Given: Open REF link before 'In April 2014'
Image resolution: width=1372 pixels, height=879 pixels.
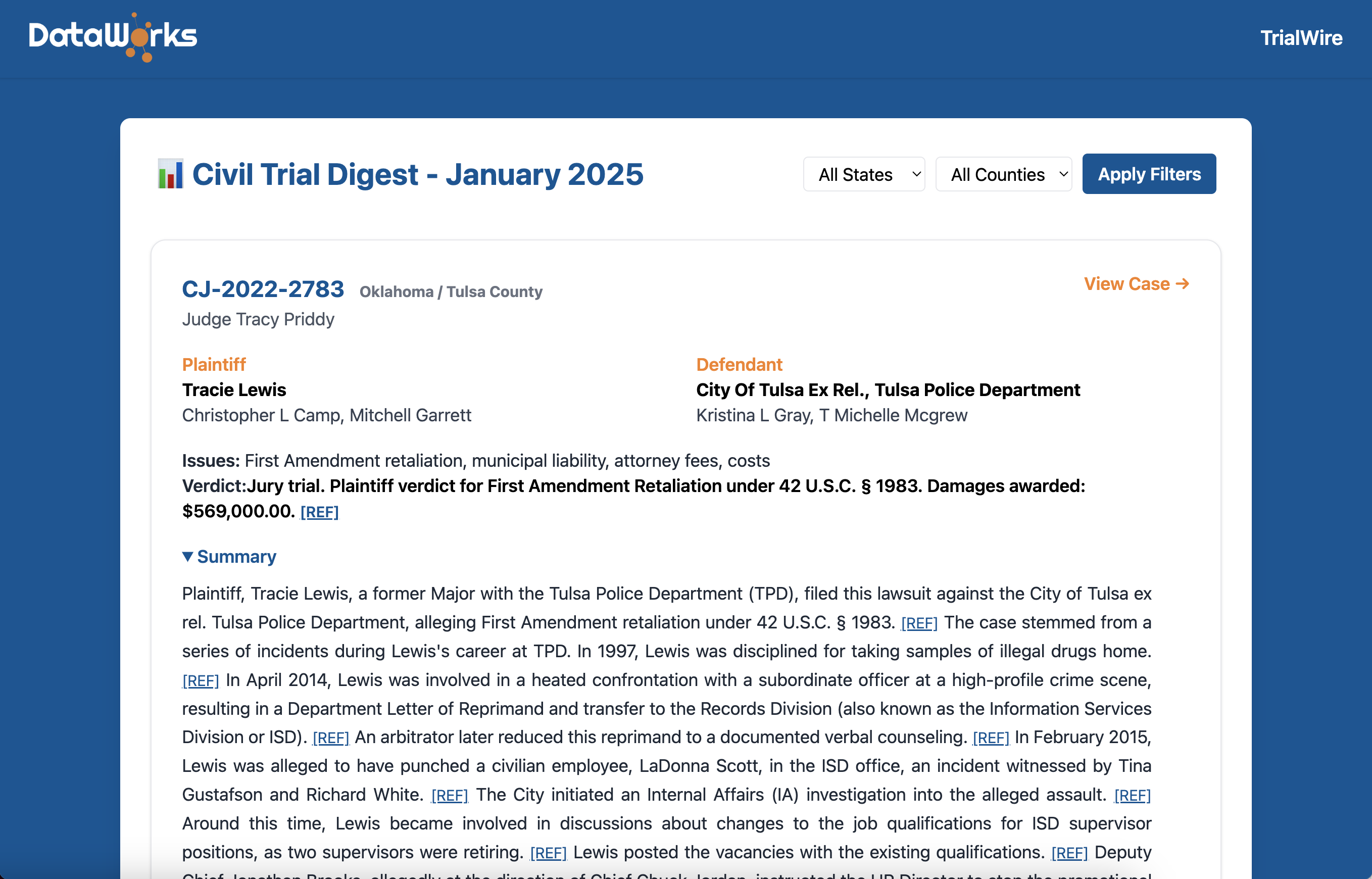Looking at the screenshot, I should pyautogui.click(x=201, y=681).
